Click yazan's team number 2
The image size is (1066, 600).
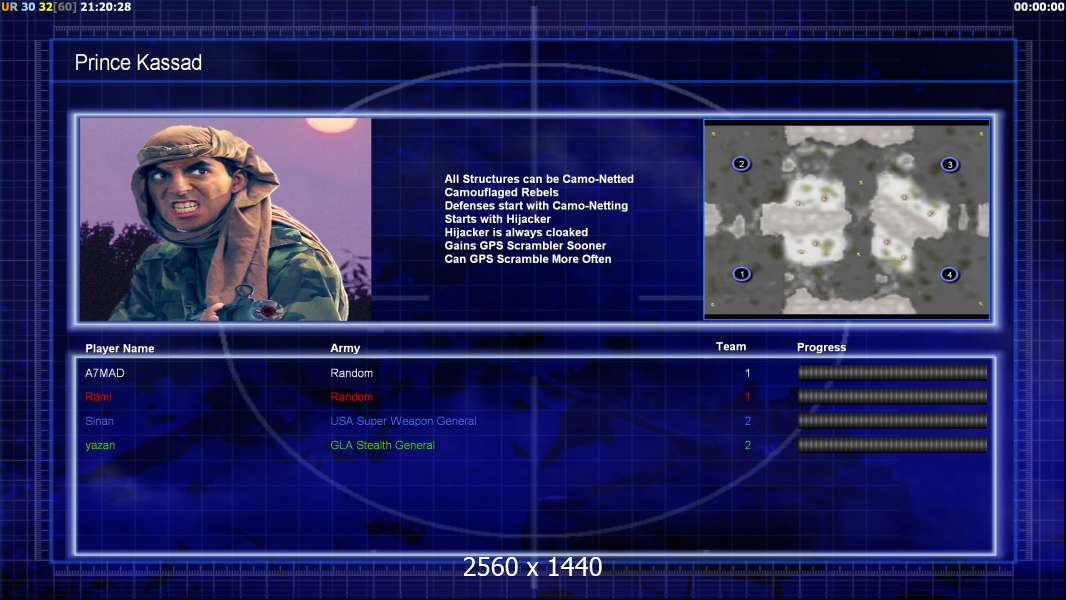(x=747, y=446)
